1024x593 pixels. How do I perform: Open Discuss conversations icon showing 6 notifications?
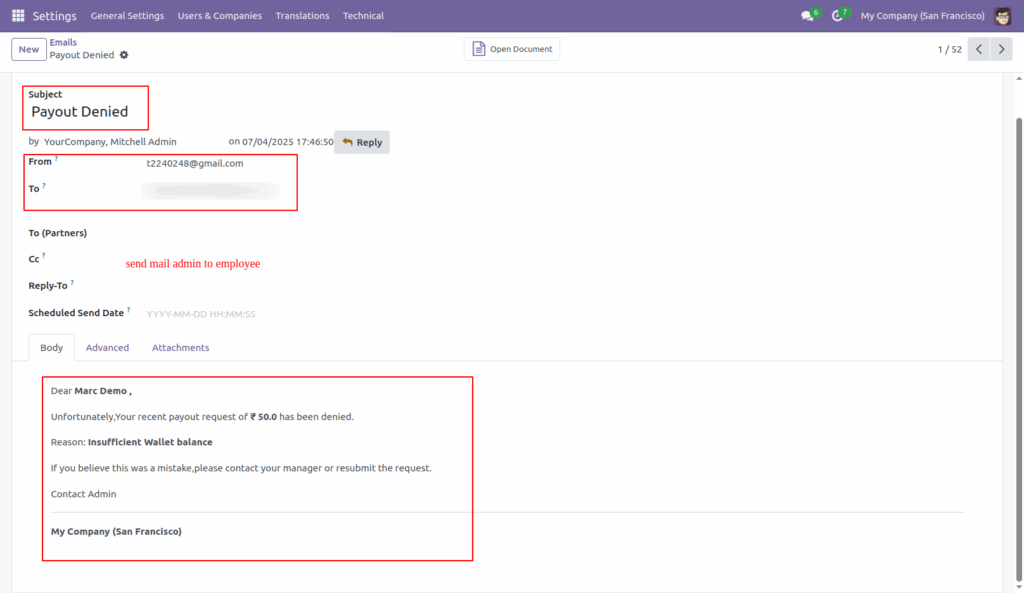806,16
